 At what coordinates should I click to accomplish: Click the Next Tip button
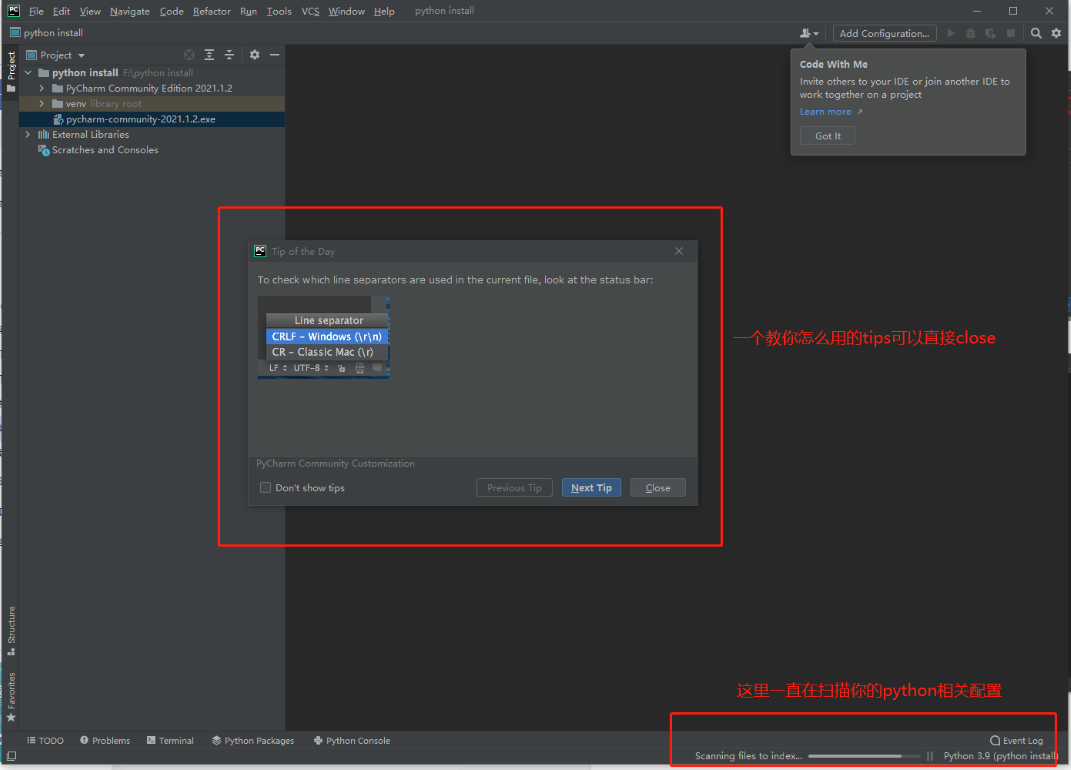pos(592,488)
